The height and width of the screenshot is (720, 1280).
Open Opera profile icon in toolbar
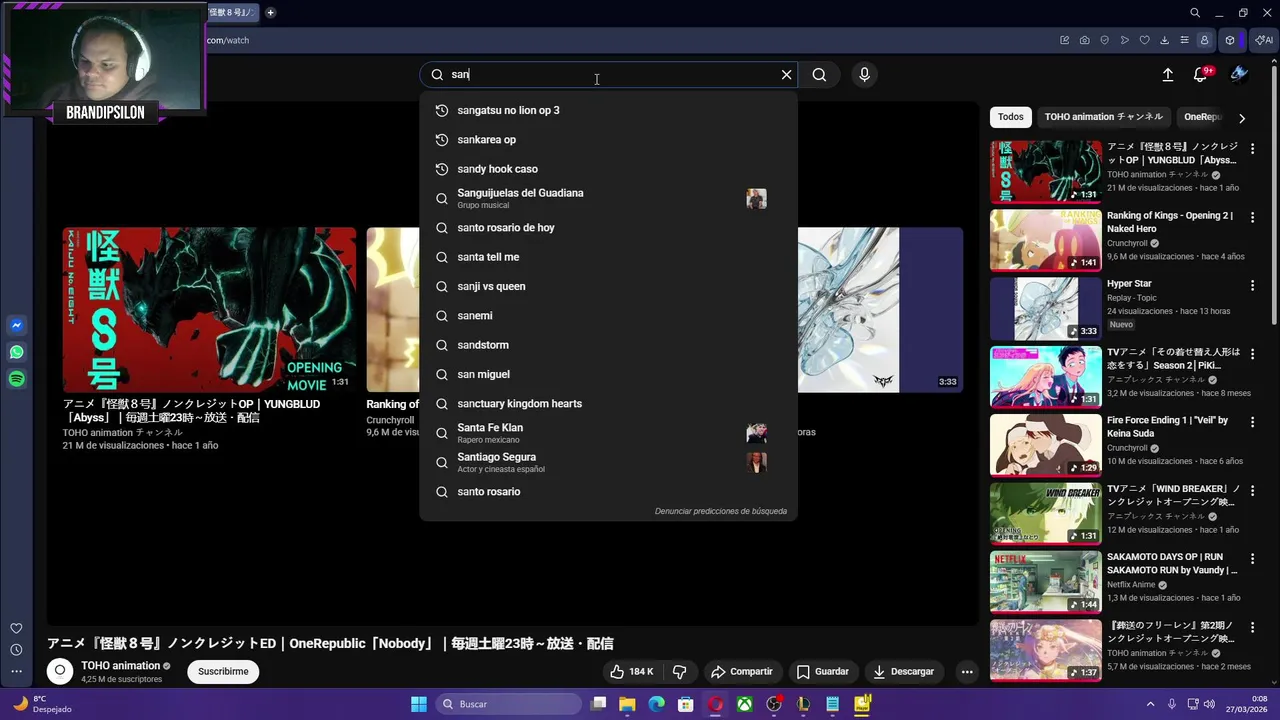(x=1204, y=40)
